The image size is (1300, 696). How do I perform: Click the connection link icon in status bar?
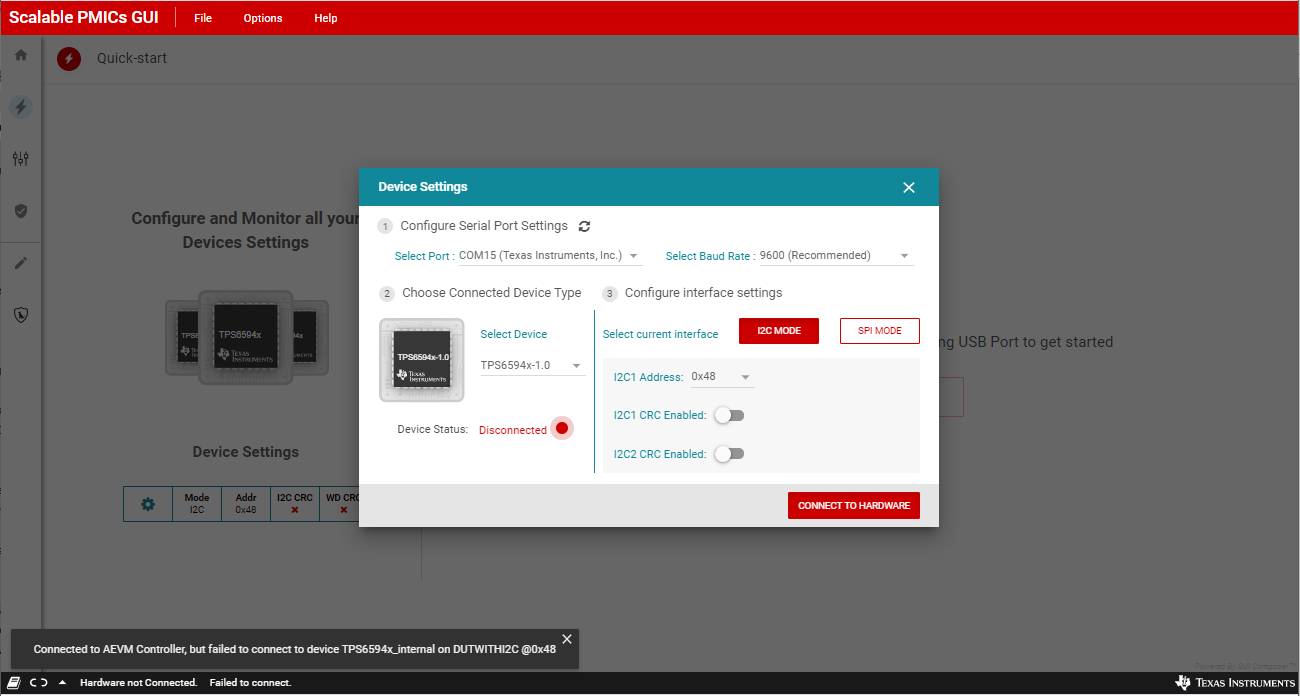38,683
